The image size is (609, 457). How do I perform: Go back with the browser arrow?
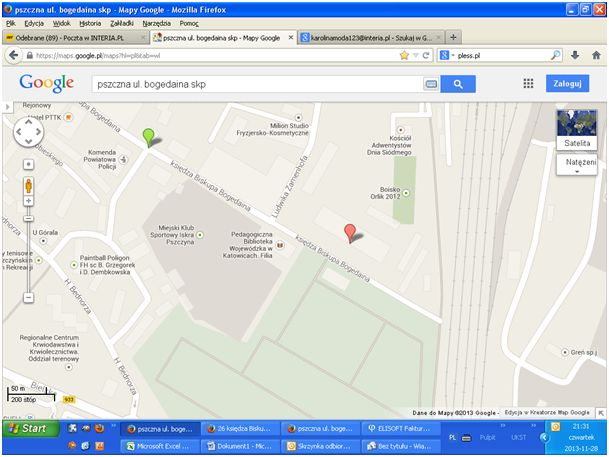click(14, 55)
